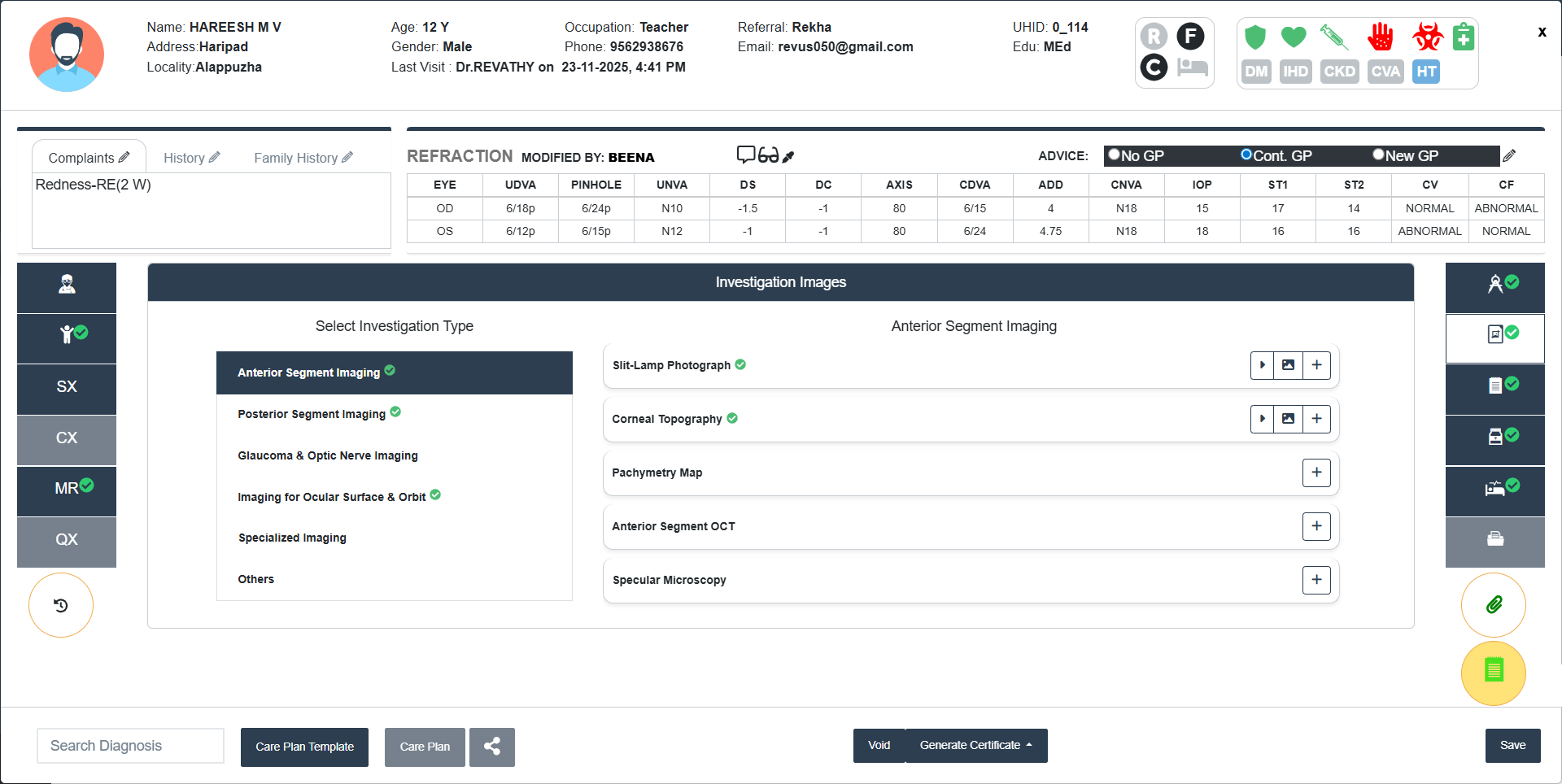Screen dimensions: 1562x784
Task: Click the eyeglasses icon in Refraction header
Action: coord(769,155)
